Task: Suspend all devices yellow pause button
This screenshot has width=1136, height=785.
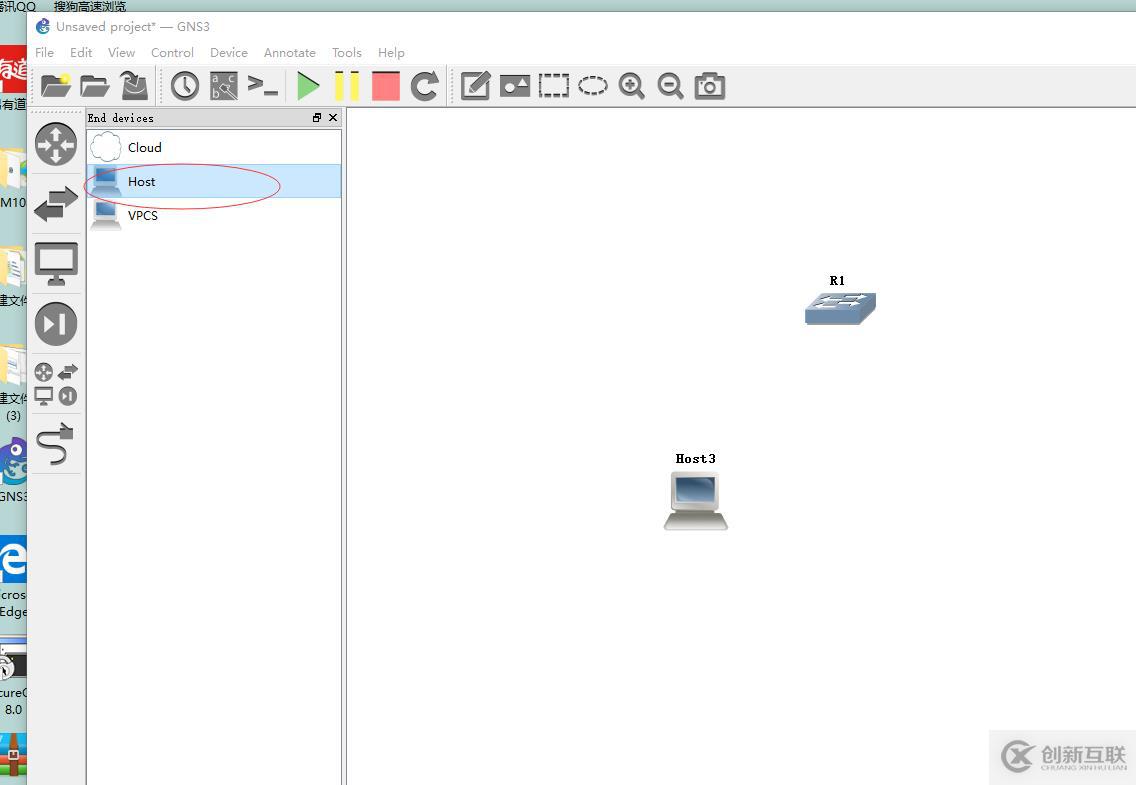Action: pos(347,85)
